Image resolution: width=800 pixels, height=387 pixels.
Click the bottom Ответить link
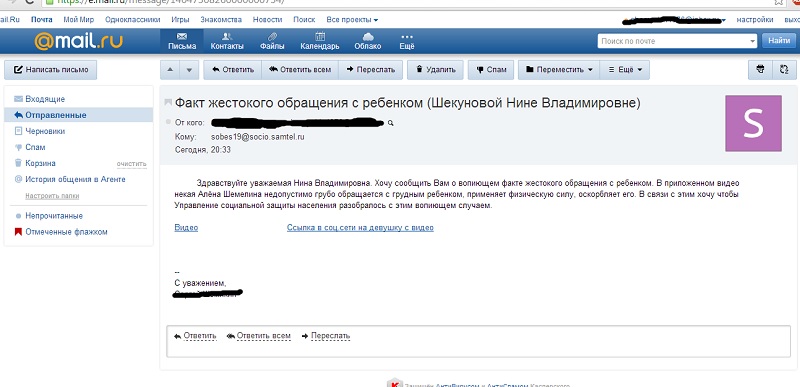point(199,336)
